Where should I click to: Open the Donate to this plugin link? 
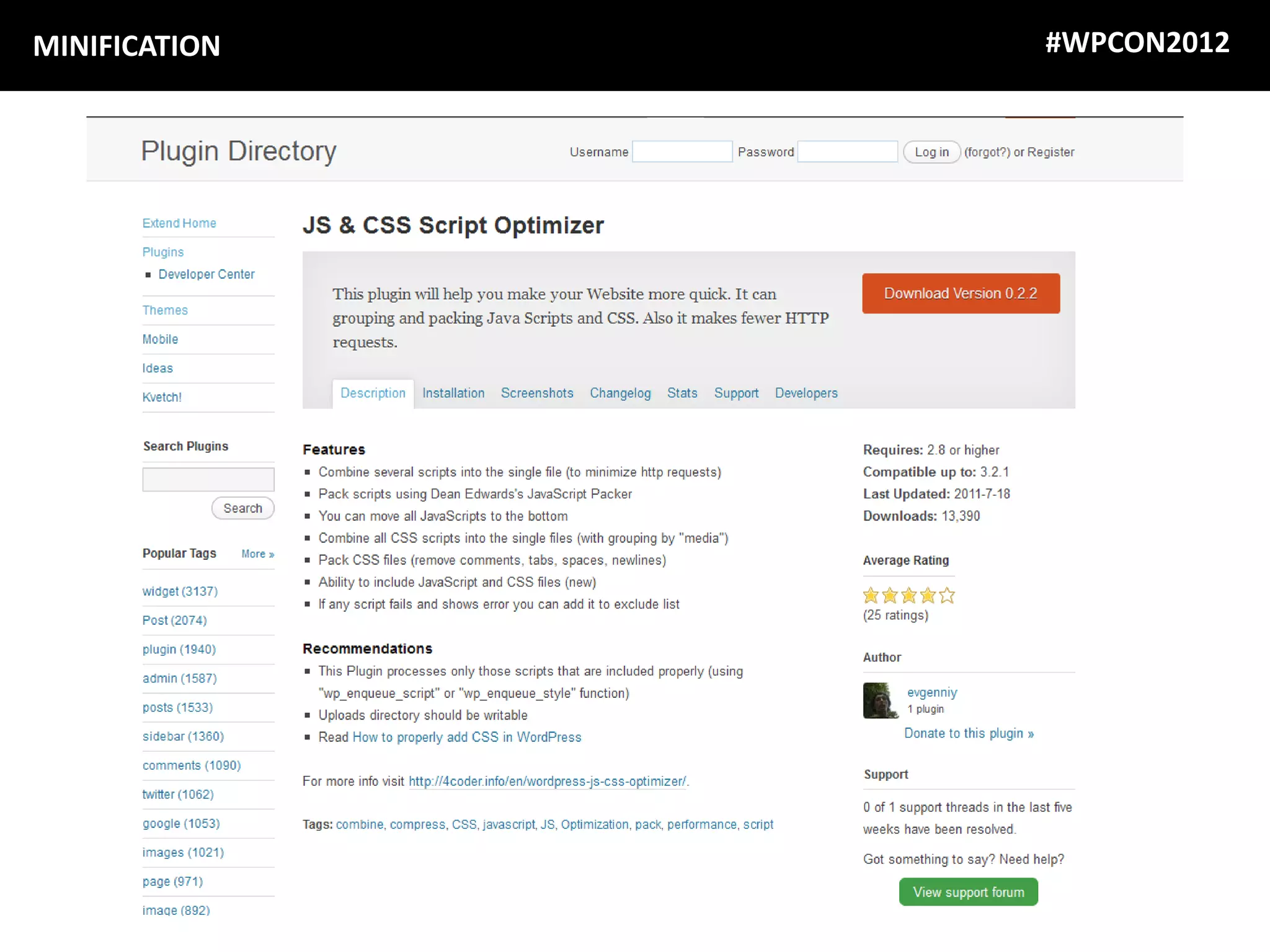coord(969,733)
